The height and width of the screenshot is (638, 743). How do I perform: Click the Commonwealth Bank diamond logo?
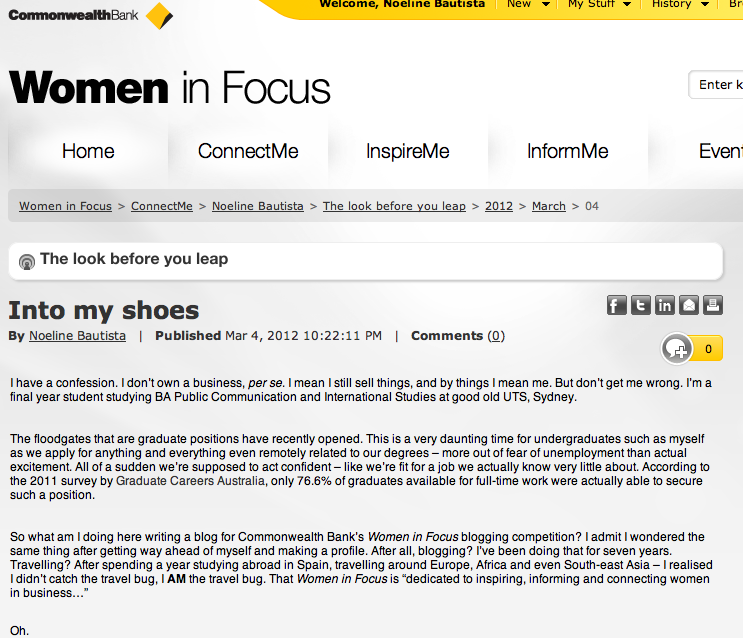coord(158,15)
